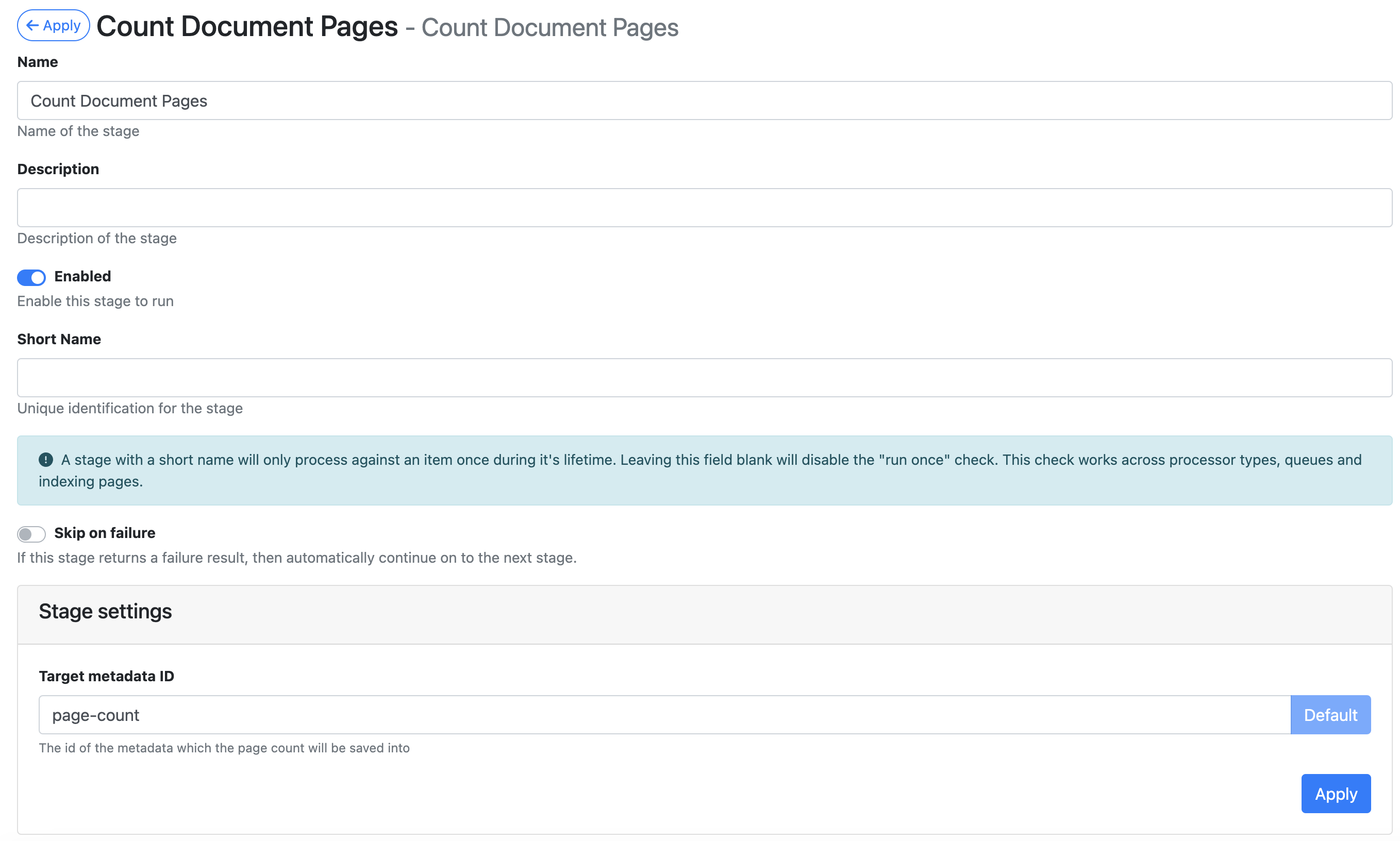Click into the empty Description field
1400x841 pixels.
[x=704, y=208]
